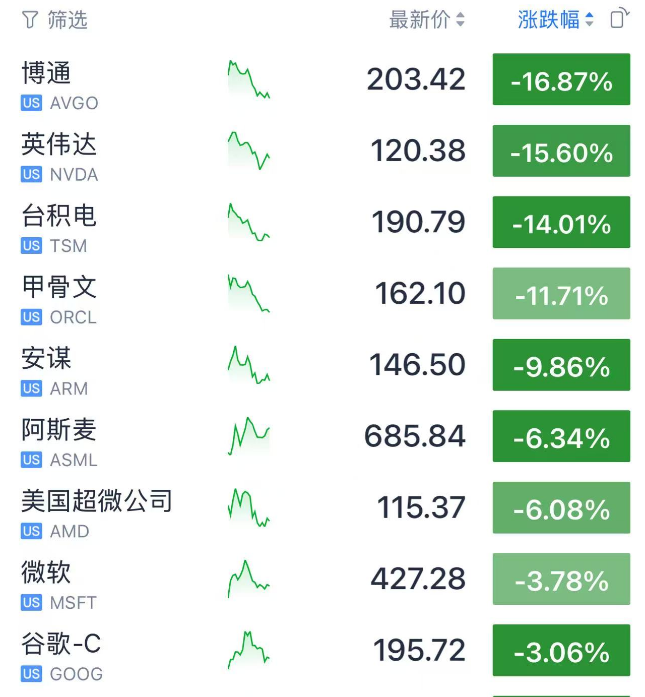View the 台积电 TSM sparkline chart
Viewport: 645px width, 697px height.
pos(248,222)
